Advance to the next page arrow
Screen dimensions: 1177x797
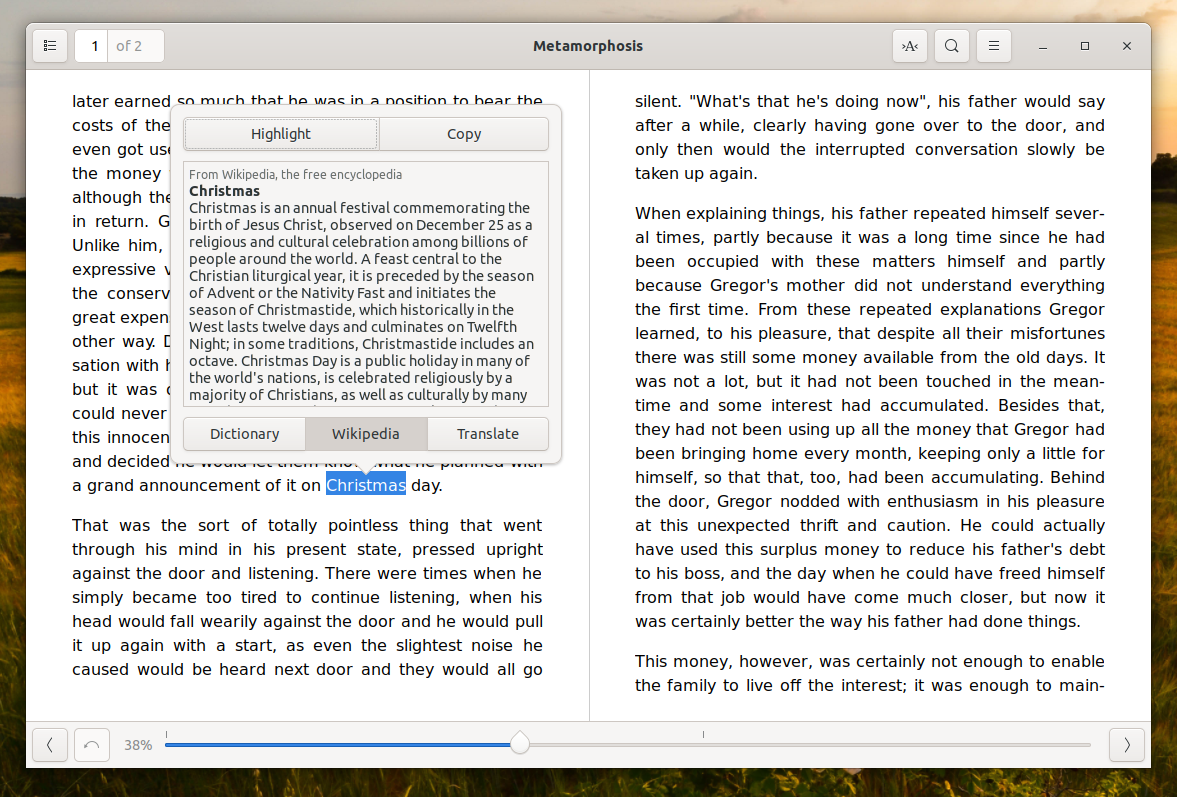click(x=1126, y=745)
